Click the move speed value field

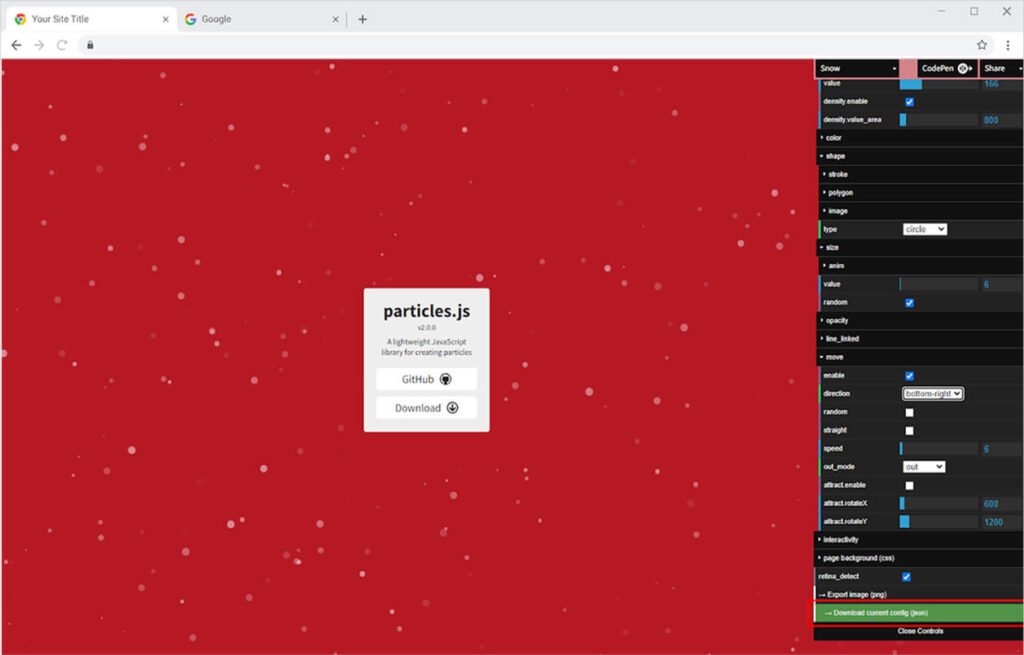click(x=1000, y=449)
